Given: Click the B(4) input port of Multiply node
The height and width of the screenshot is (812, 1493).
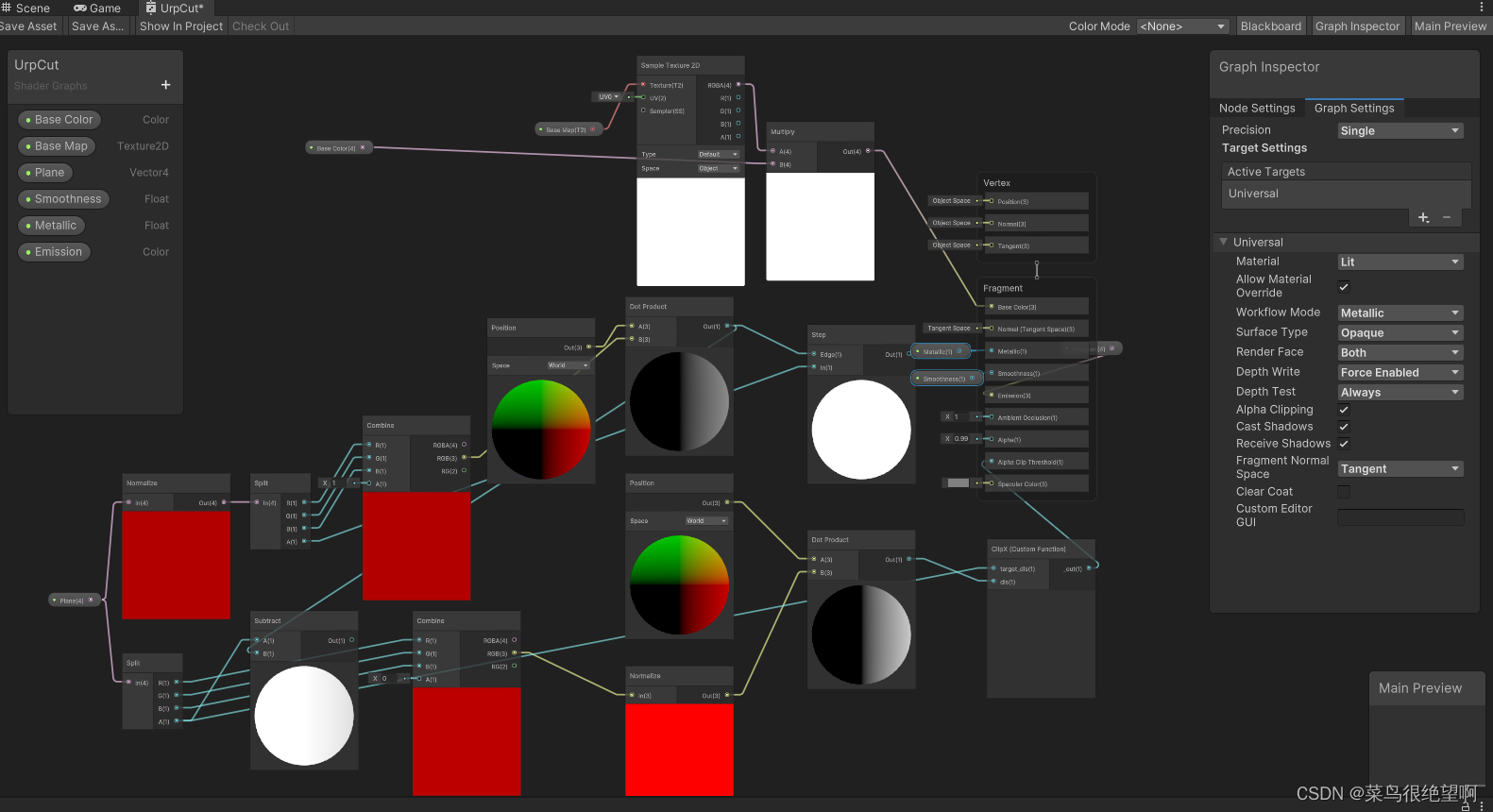Looking at the screenshot, I should (x=772, y=164).
